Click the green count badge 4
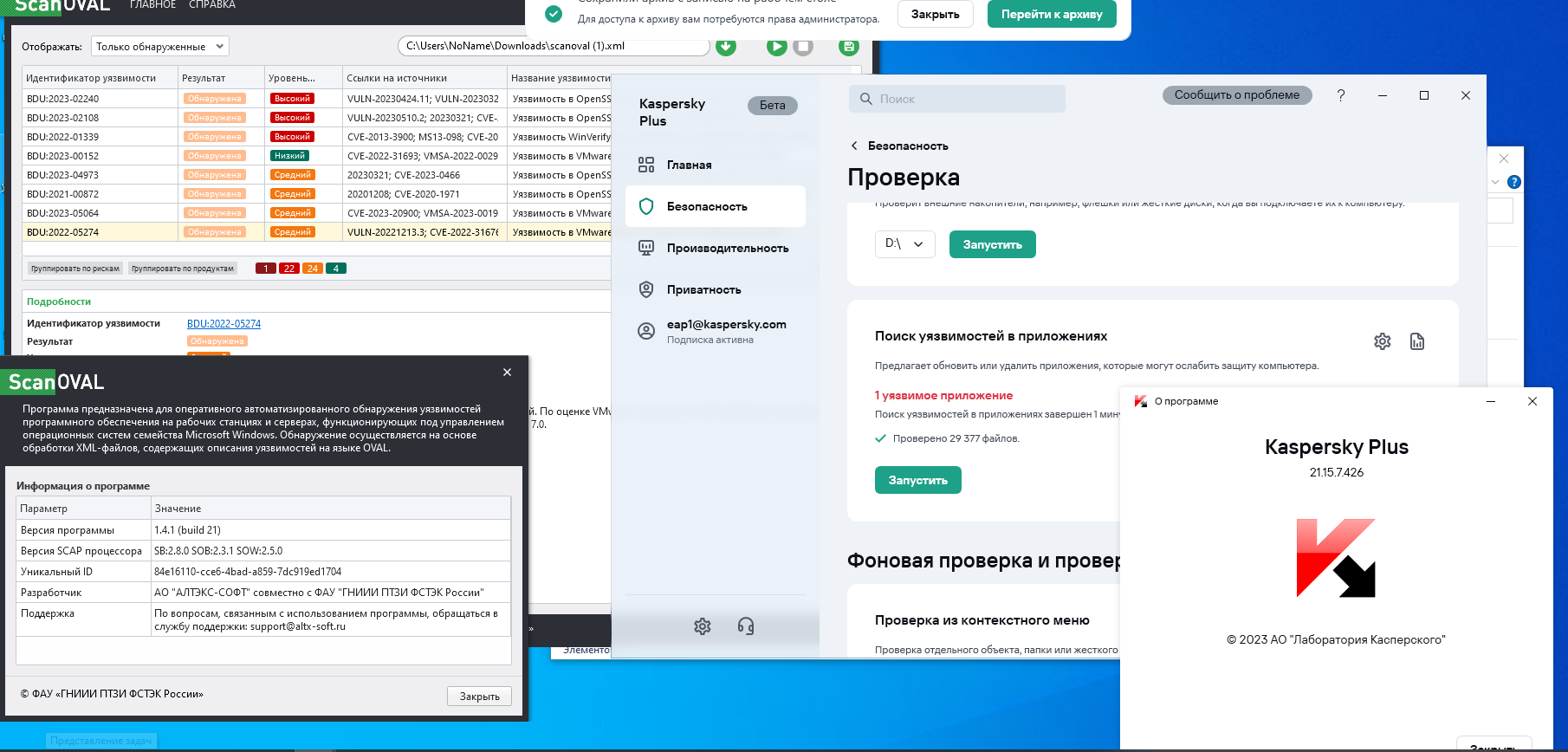 pos(336,269)
